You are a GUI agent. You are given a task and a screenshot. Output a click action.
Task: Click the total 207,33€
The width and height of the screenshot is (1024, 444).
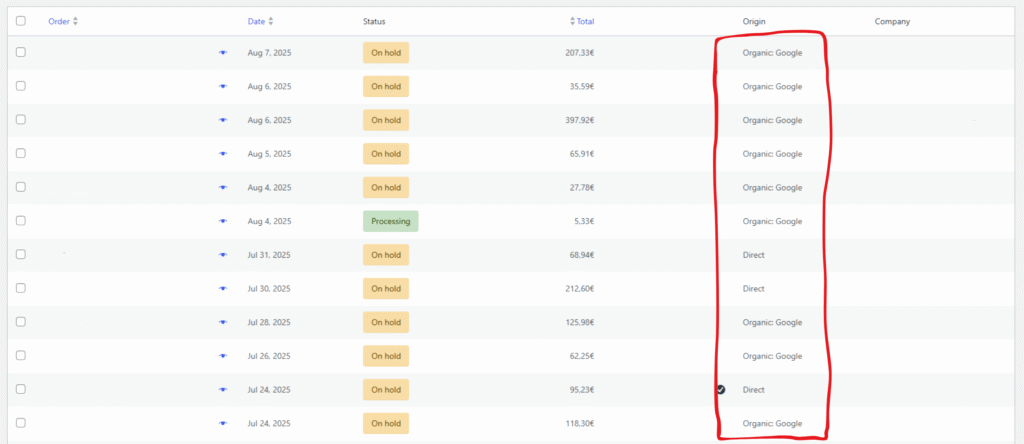click(580, 53)
